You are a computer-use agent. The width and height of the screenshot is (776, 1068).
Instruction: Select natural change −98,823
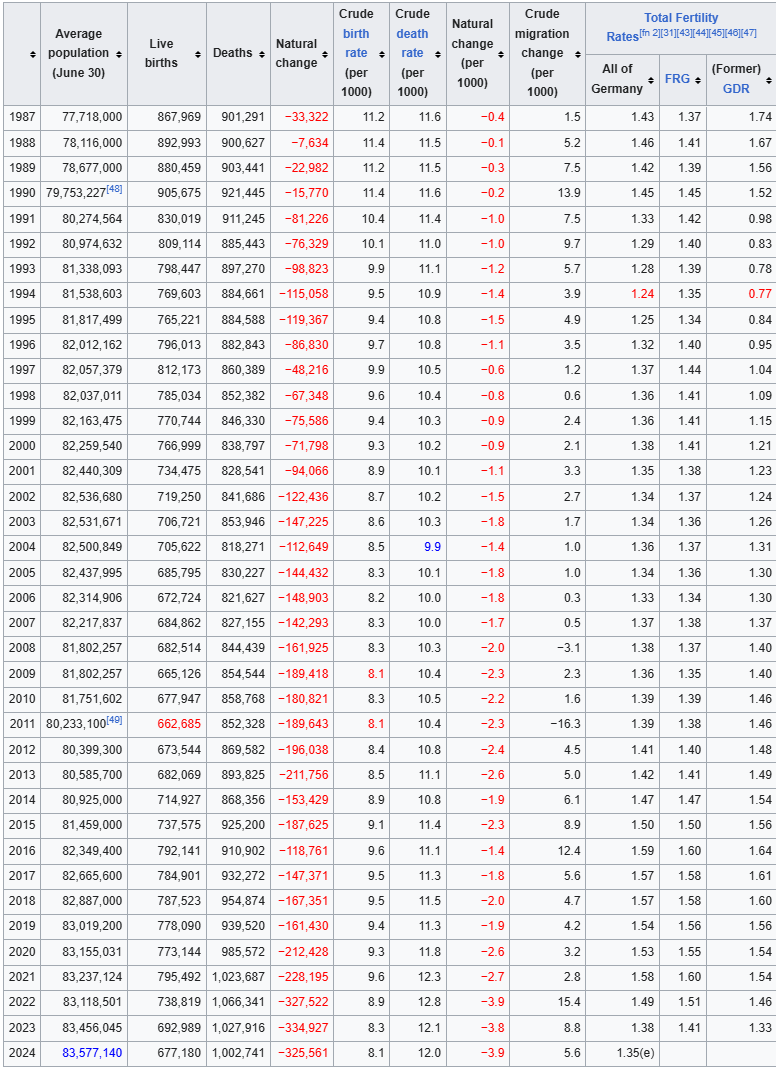click(307, 269)
